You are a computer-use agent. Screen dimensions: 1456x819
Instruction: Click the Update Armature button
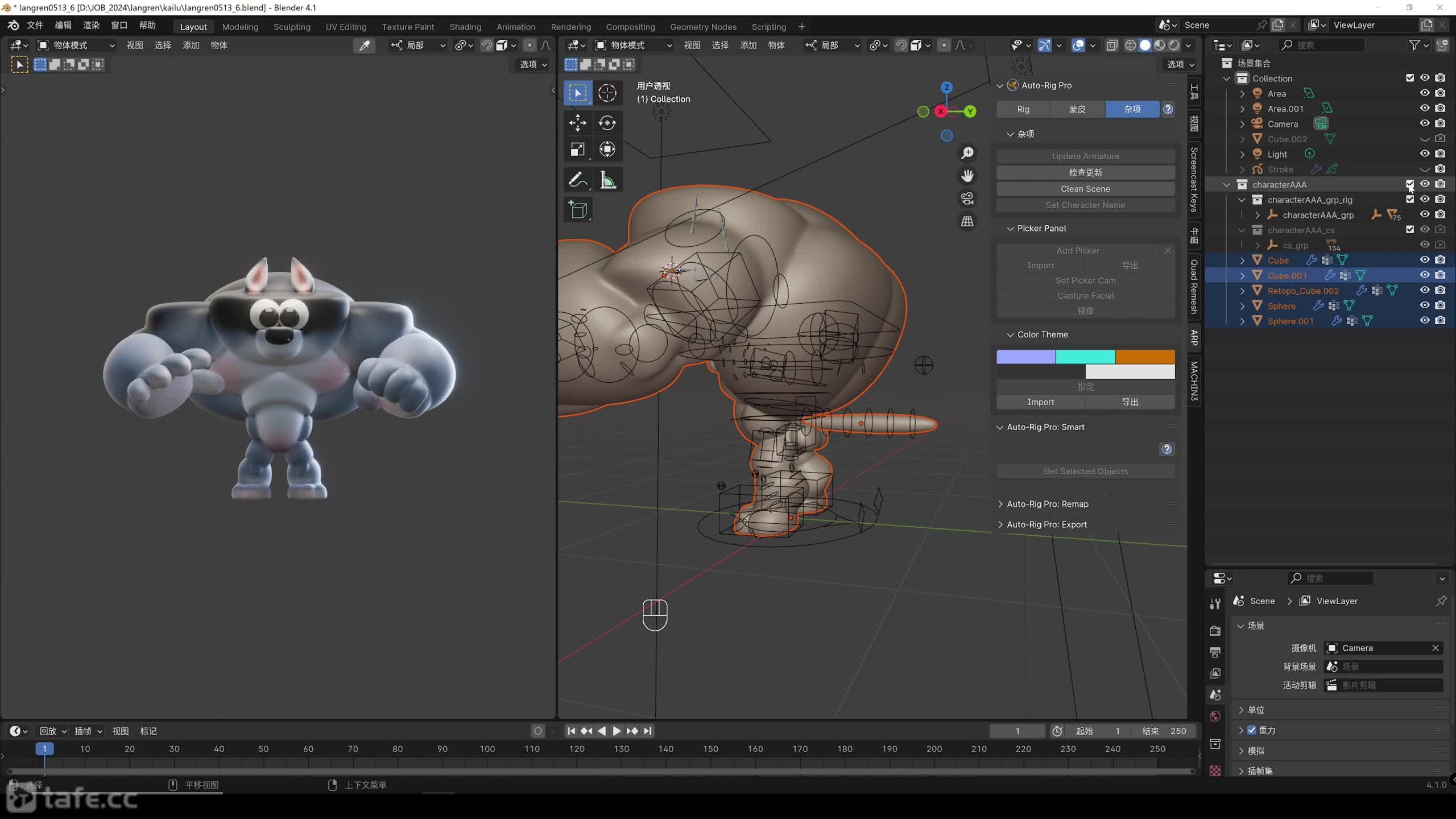[1085, 156]
